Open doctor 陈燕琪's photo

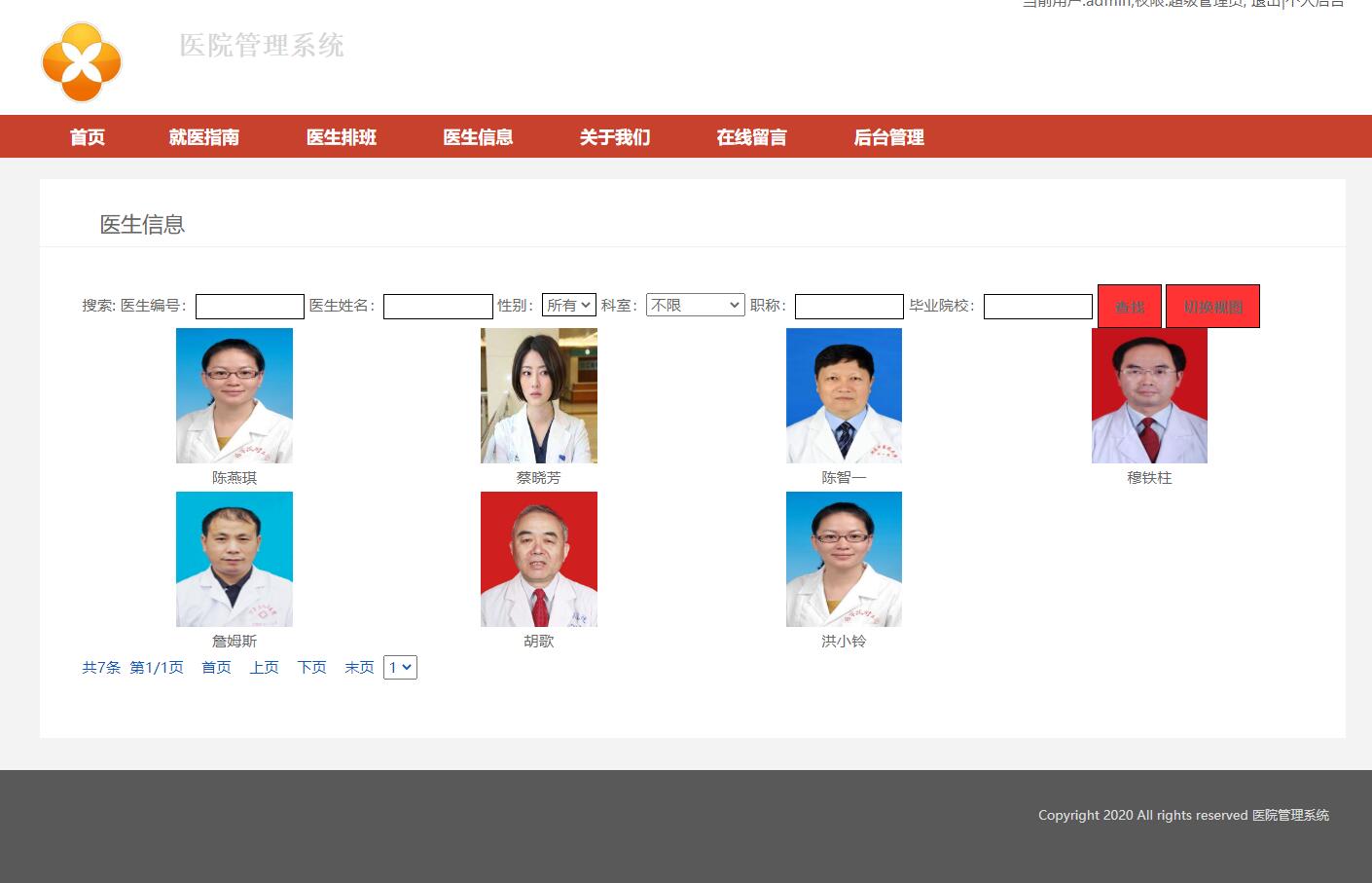pos(234,395)
